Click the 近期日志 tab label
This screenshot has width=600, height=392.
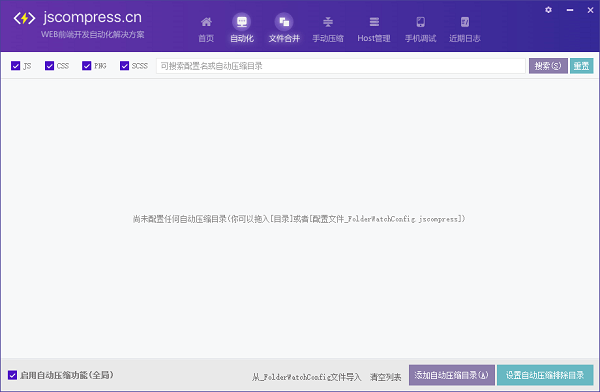pyautogui.click(x=465, y=38)
